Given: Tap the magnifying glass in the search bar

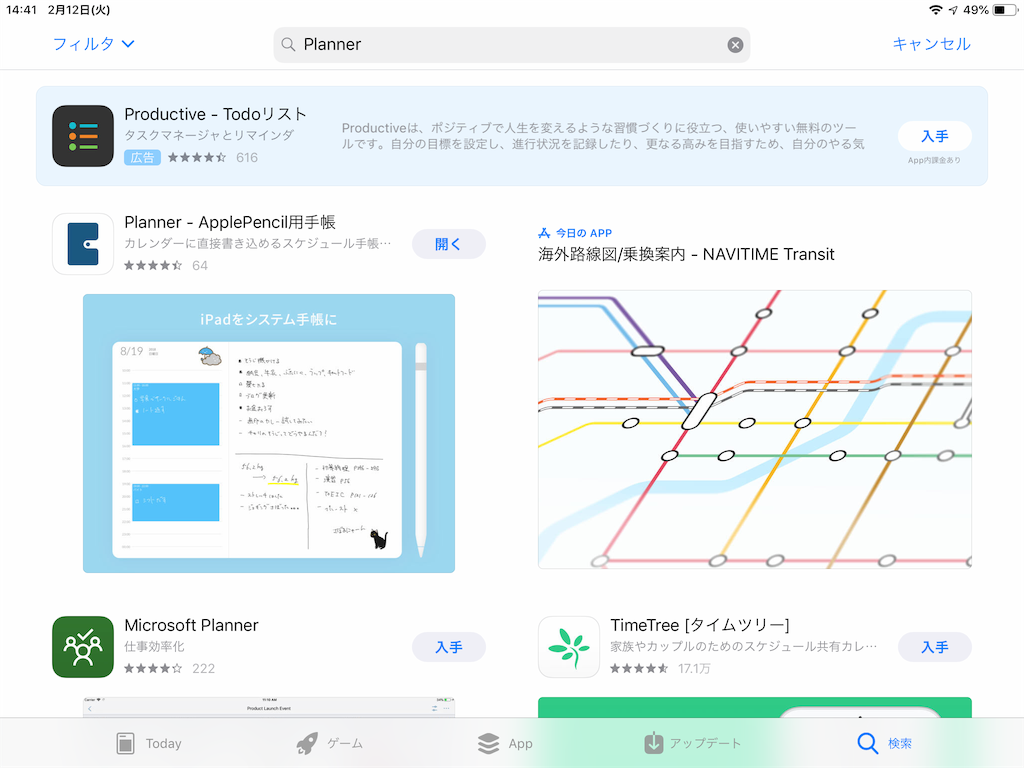Looking at the screenshot, I should [288, 44].
